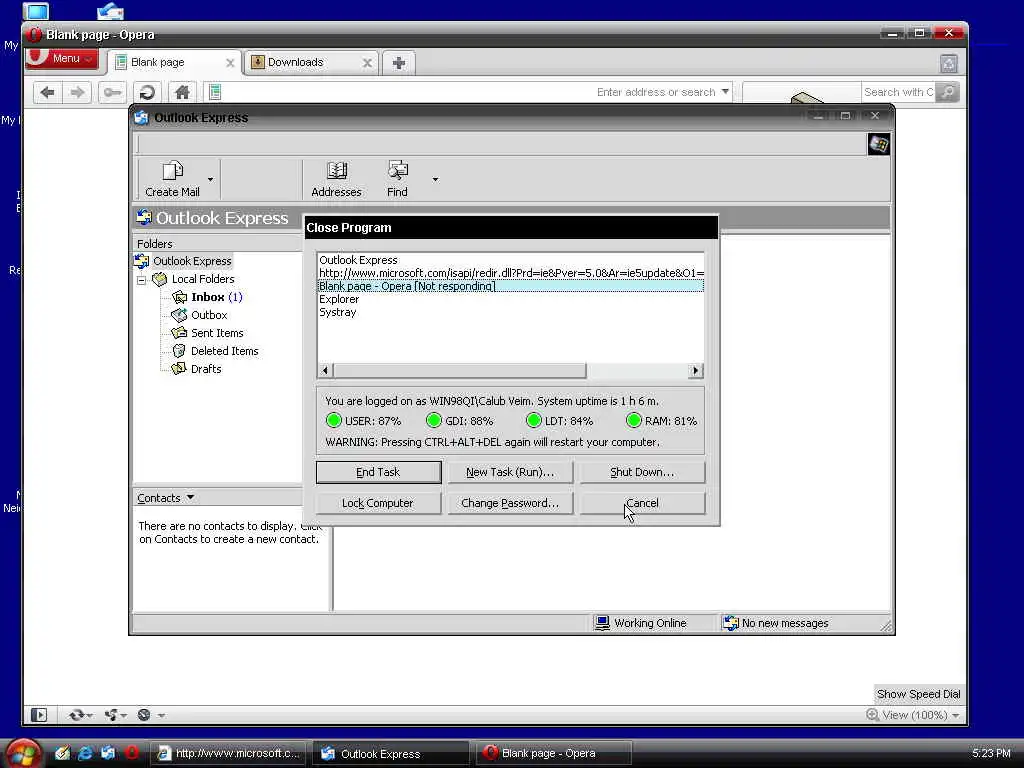1024x768 pixels.
Task: Open the Sent Items folder
Action: point(217,333)
